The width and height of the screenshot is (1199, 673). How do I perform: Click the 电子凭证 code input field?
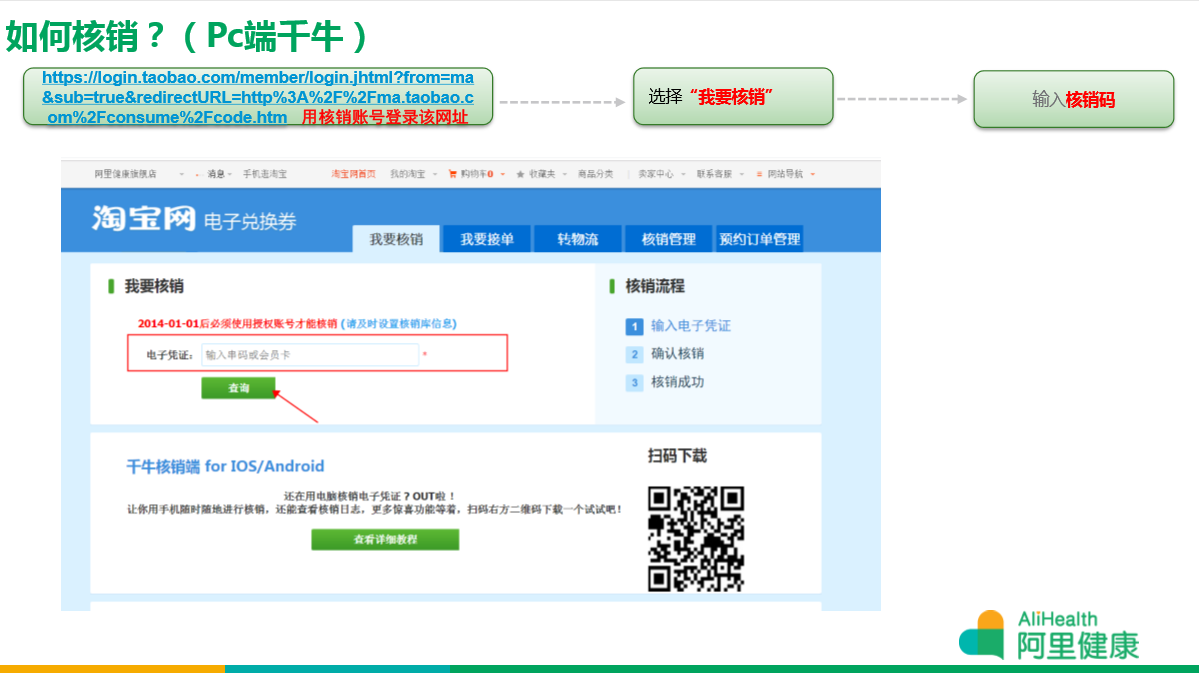[x=310, y=355]
